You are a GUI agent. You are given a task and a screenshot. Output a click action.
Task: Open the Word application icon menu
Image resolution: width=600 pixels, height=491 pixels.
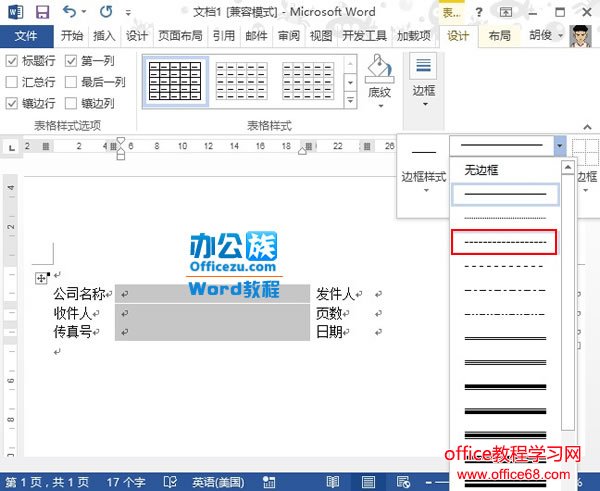click(x=15, y=12)
